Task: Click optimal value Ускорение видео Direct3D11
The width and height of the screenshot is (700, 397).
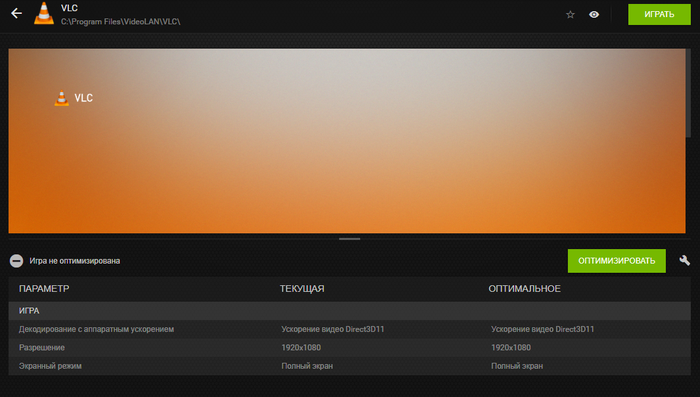Action: click(x=542, y=330)
